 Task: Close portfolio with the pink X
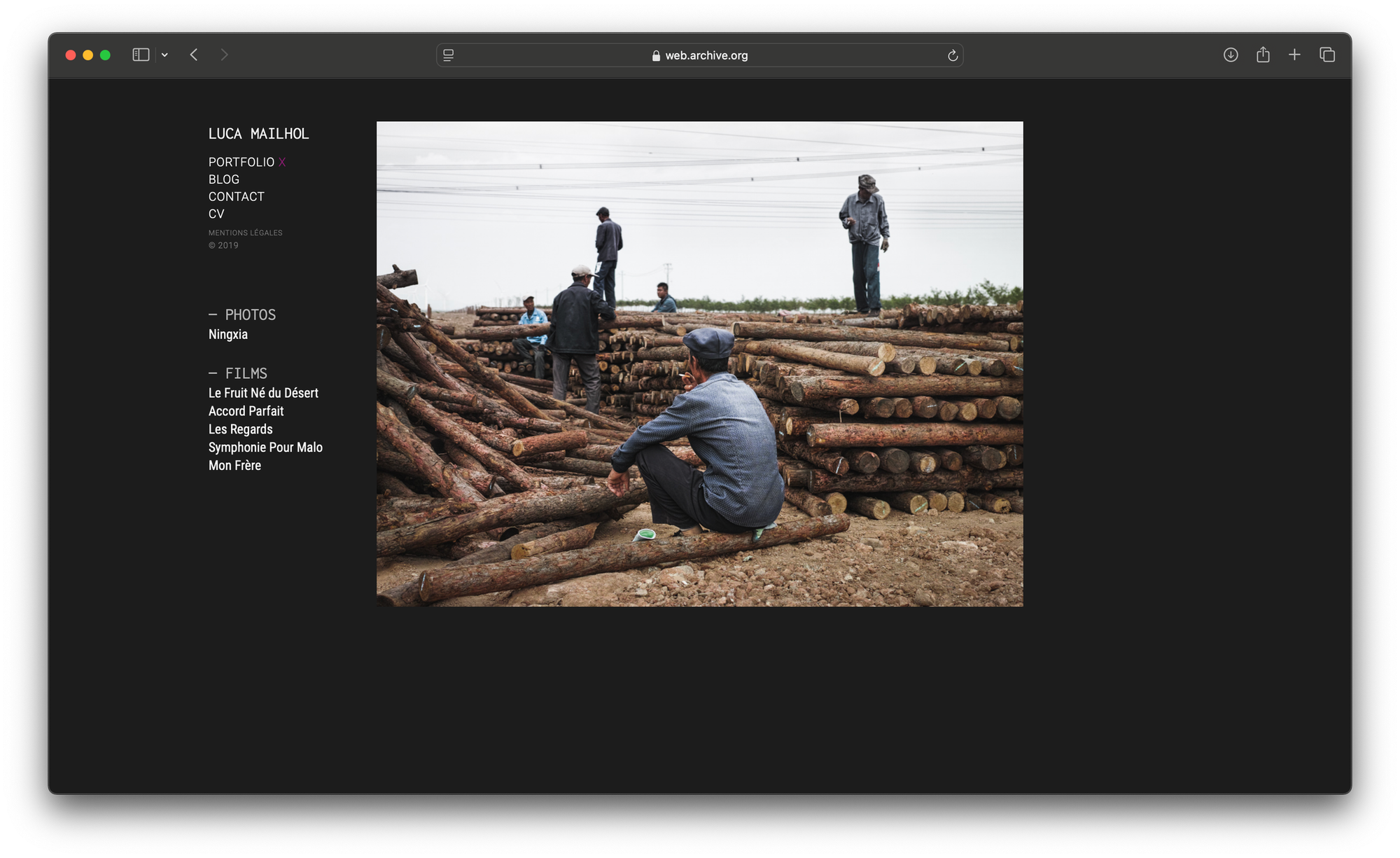pos(282,162)
